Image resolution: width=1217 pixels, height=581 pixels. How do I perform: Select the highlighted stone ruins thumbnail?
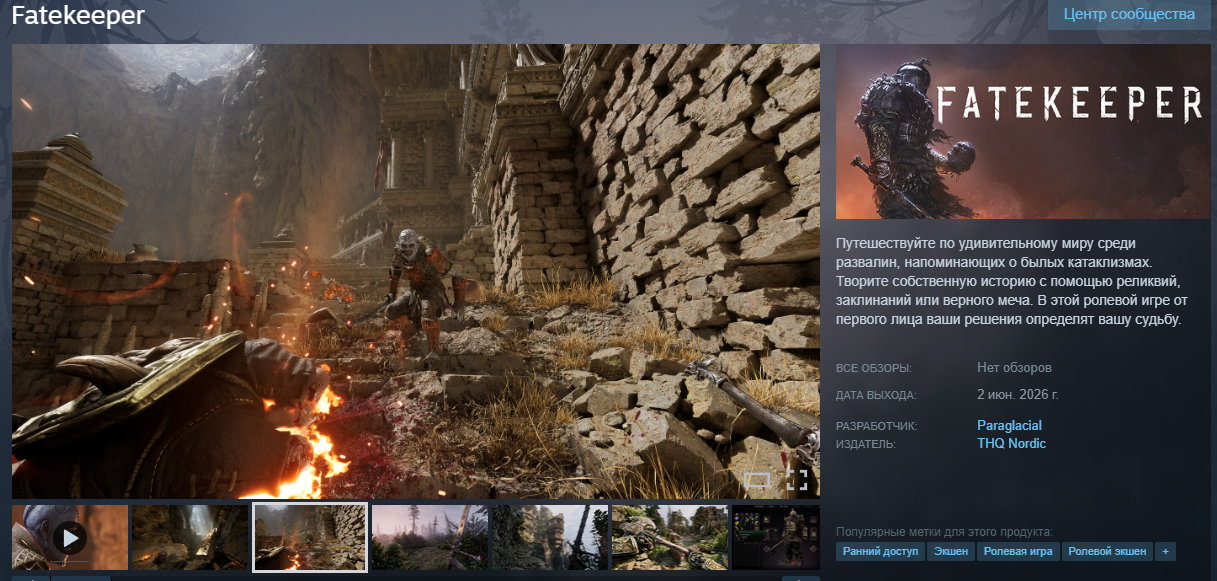click(310, 538)
